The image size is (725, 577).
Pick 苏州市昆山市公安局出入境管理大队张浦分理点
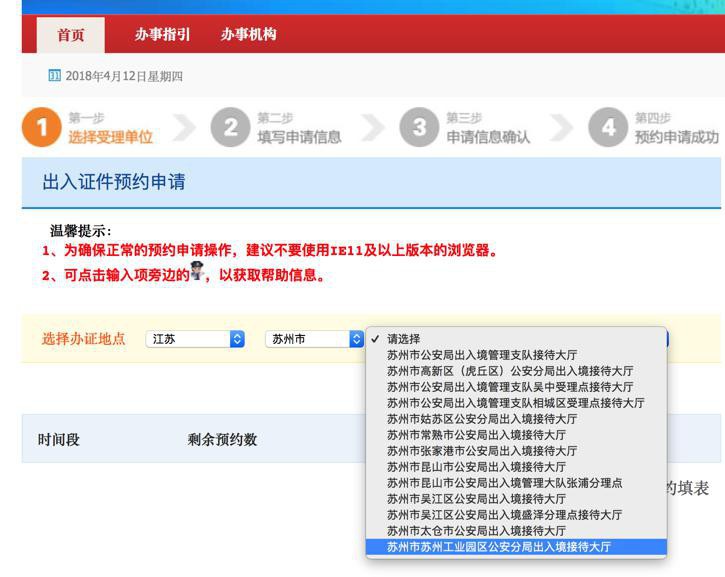pyautogui.click(x=516, y=483)
